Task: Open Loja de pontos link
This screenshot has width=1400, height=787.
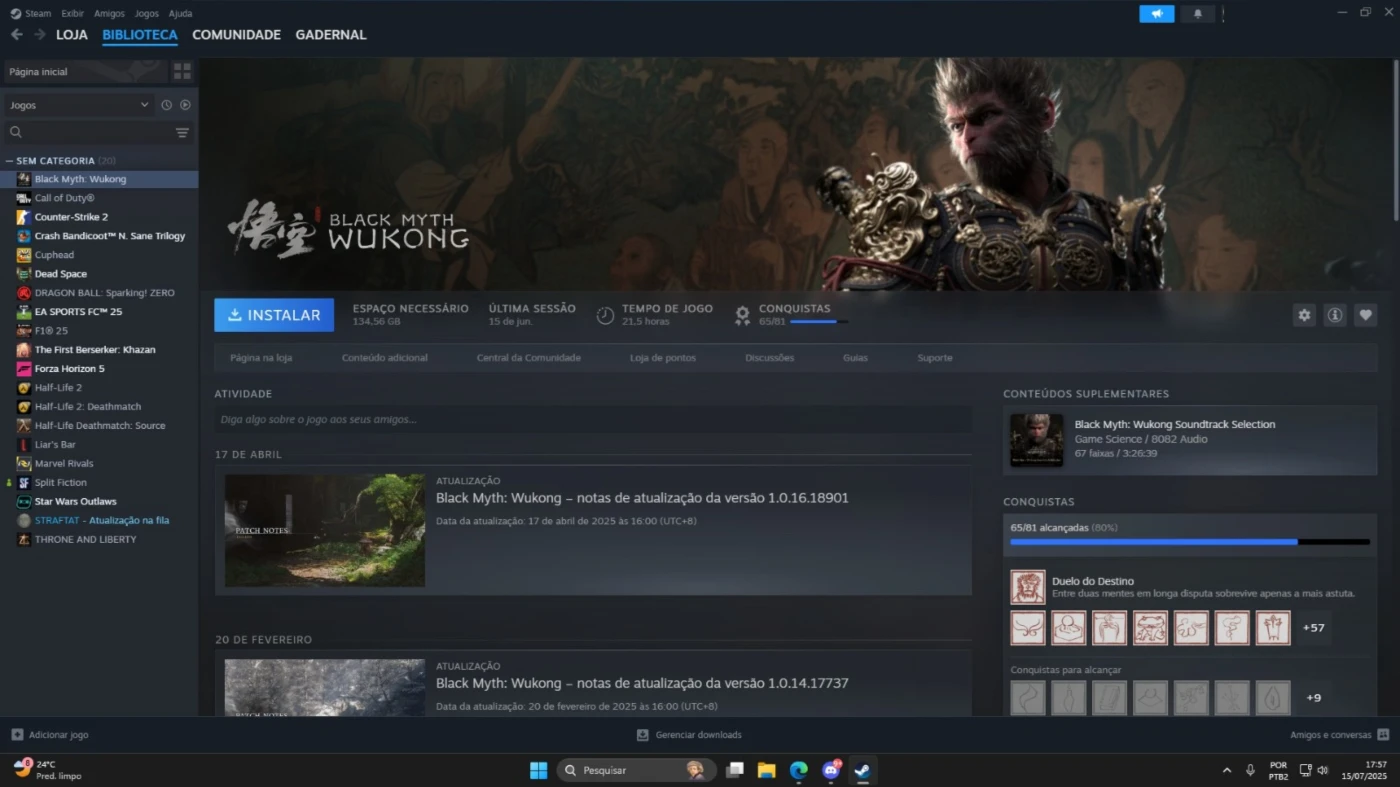Action: pyautogui.click(x=662, y=358)
